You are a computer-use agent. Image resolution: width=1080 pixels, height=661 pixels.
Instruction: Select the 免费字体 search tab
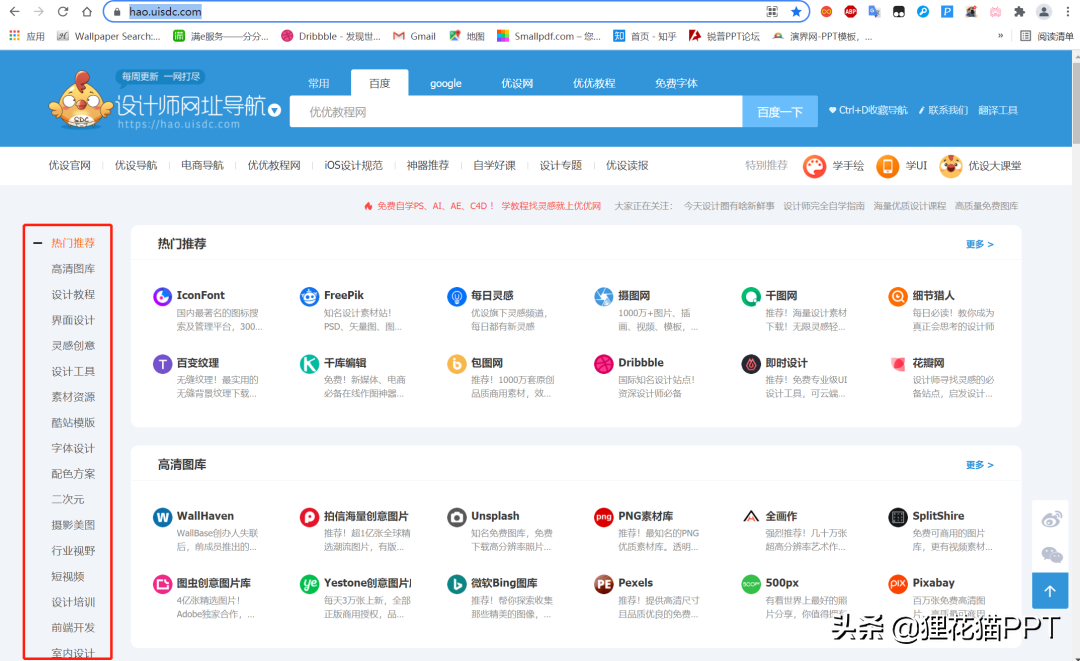676,83
